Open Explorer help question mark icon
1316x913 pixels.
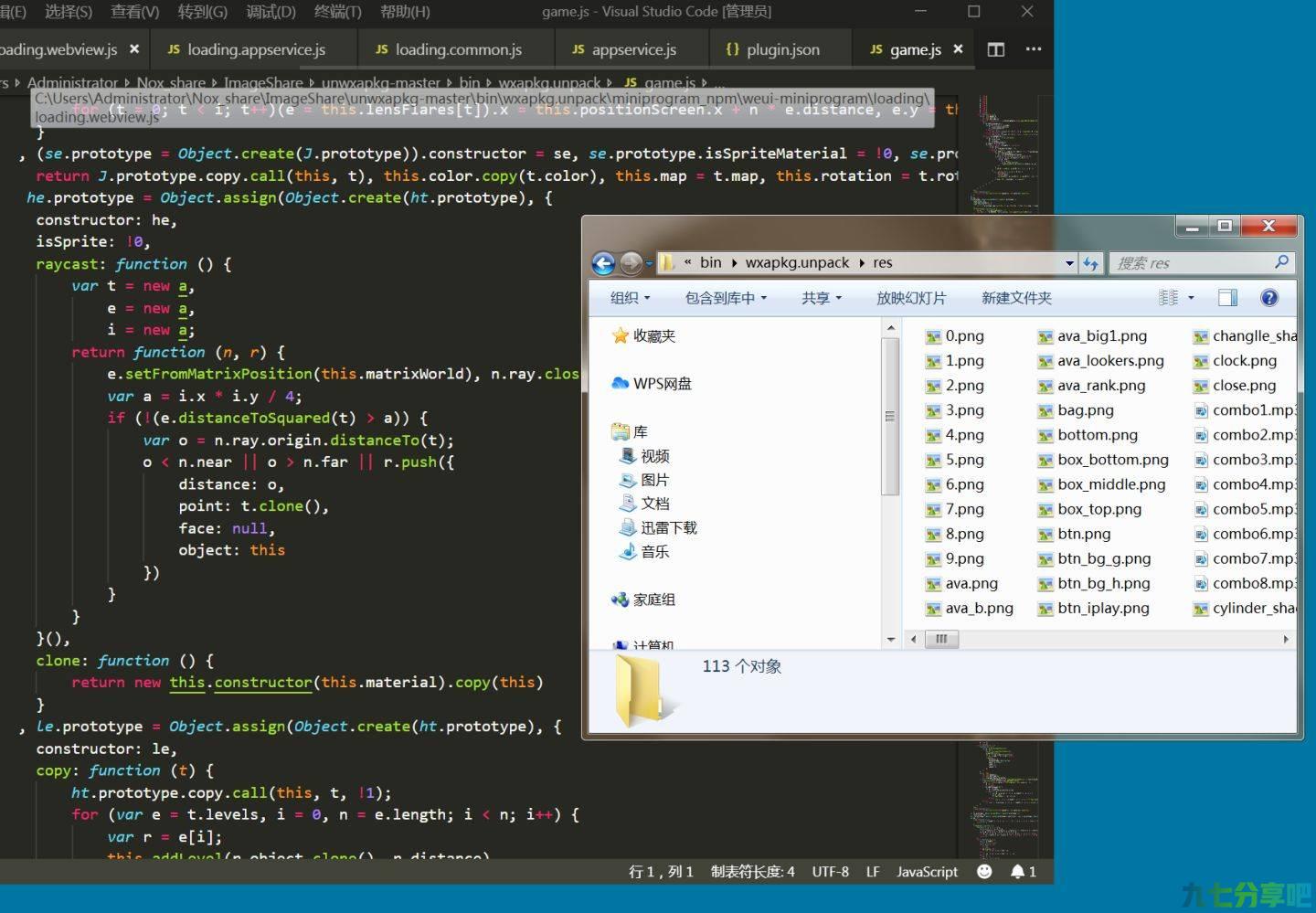coord(1268,297)
